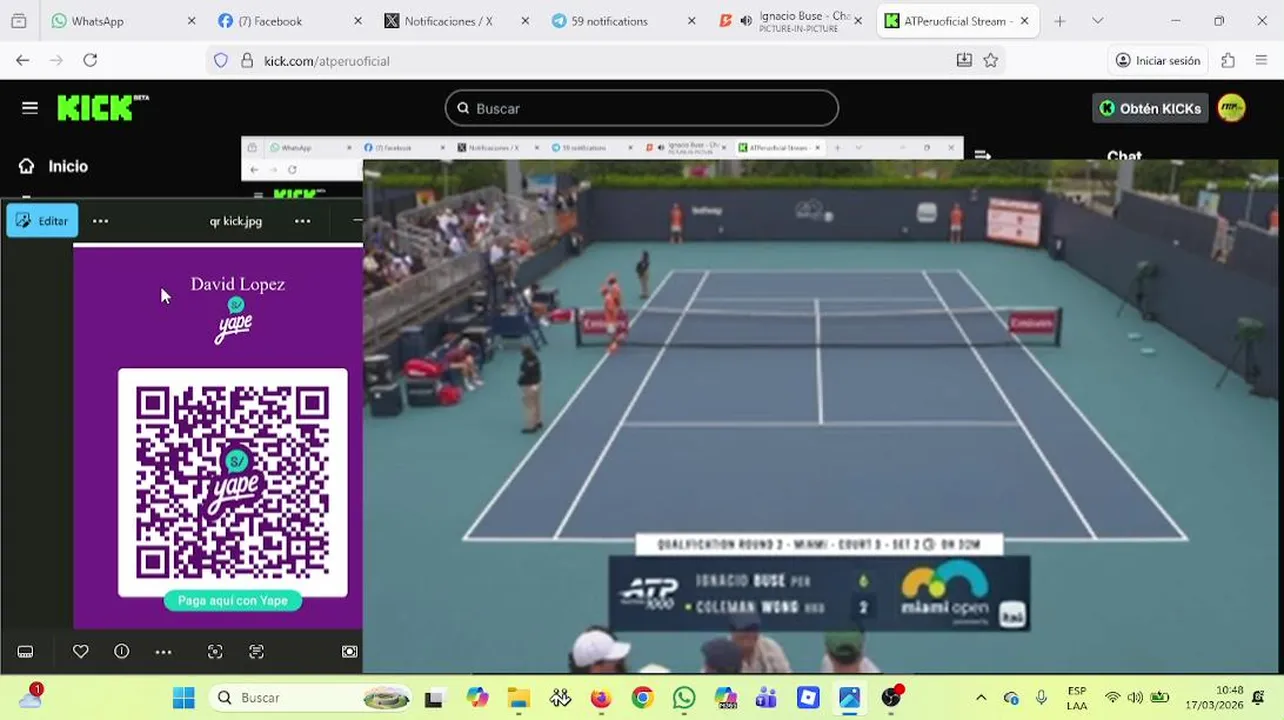Focus the Kick Buscar search field
The image size is (1284, 720).
[641, 108]
